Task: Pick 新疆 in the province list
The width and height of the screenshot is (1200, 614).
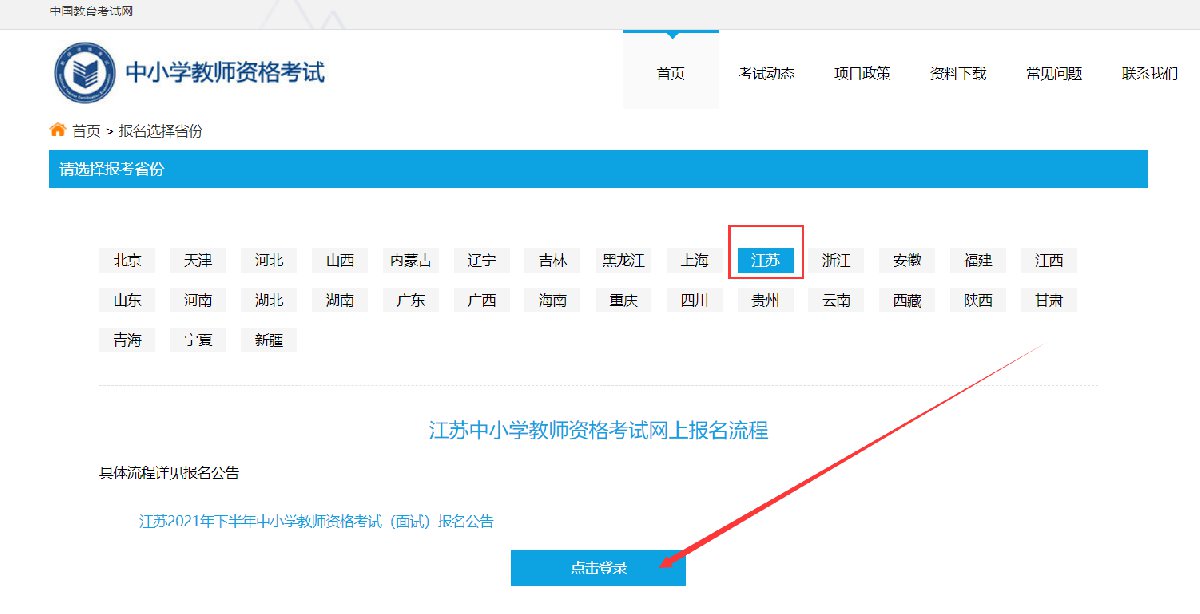Action: tap(269, 340)
